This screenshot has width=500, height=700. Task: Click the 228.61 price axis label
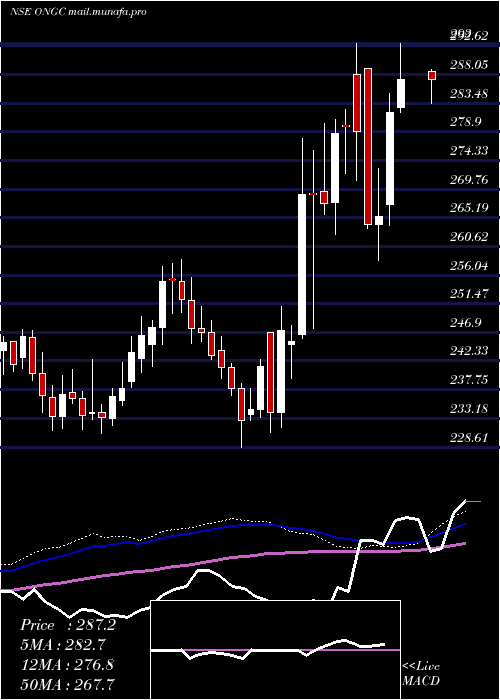tap(469, 438)
